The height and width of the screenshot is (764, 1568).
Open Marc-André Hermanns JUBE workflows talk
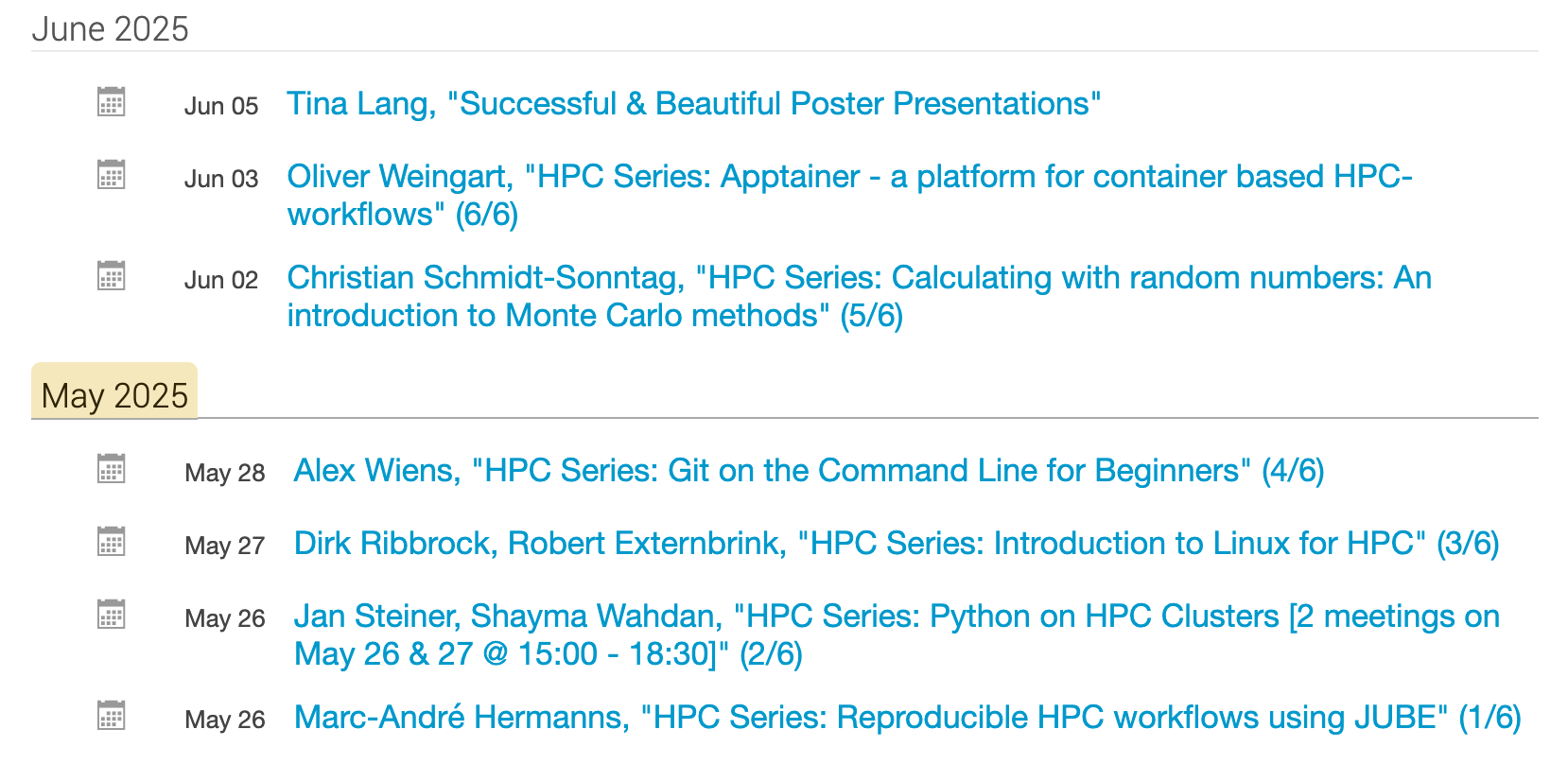point(907,717)
